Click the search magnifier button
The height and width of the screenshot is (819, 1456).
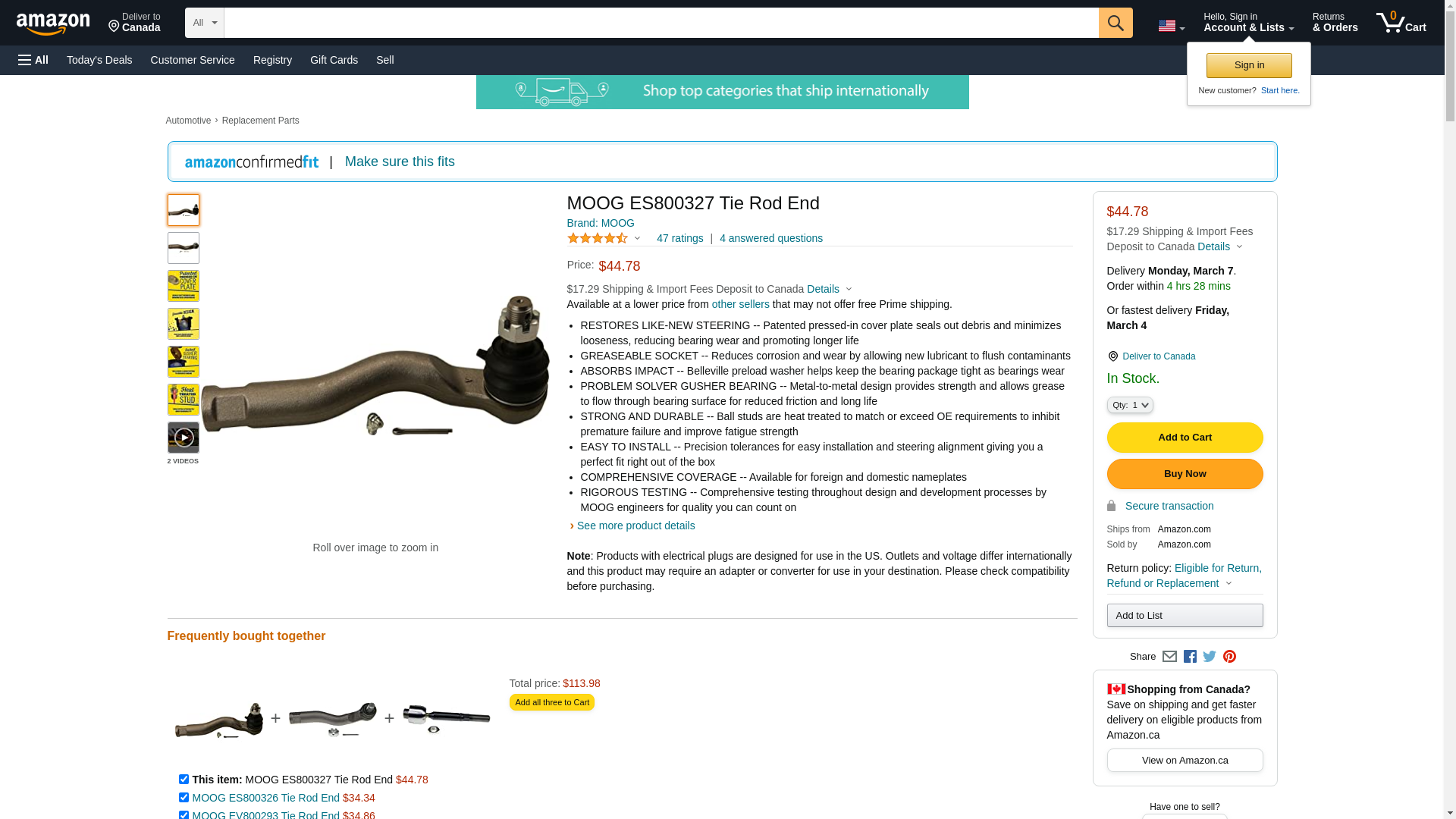pyautogui.click(x=1116, y=23)
